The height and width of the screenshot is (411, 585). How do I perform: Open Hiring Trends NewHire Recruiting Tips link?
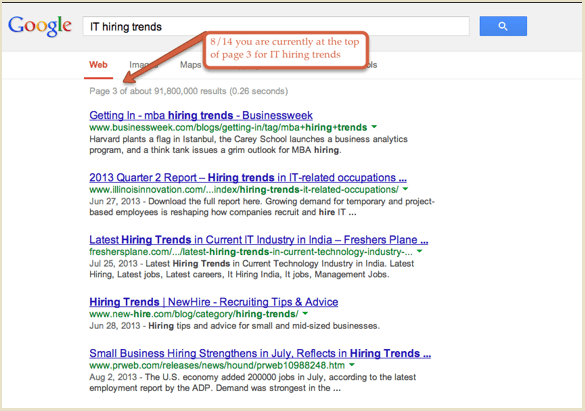pos(213,302)
